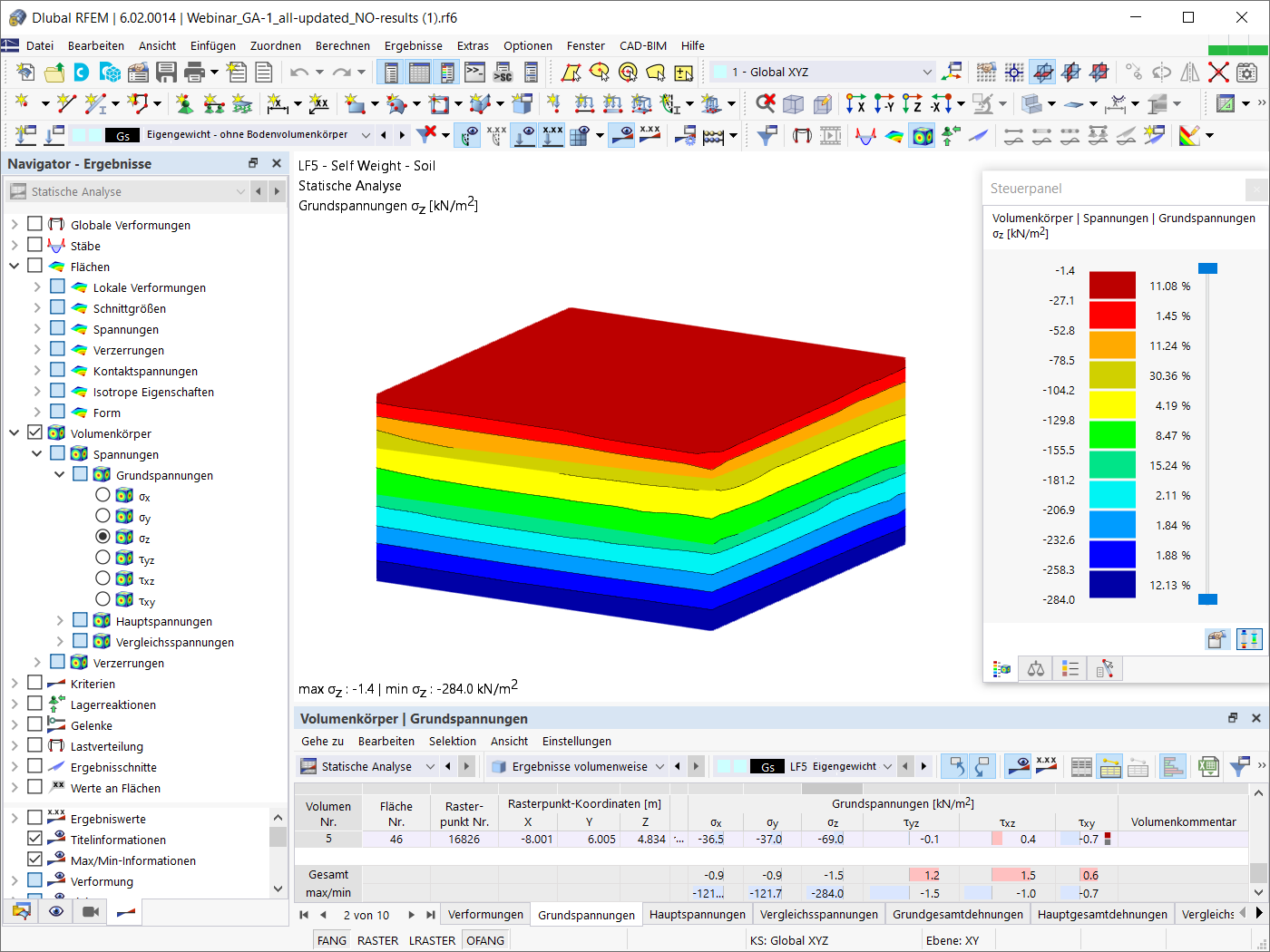The width and height of the screenshot is (1270, 952).
Task: Select the σx radio button
Action: pos(103,495)
